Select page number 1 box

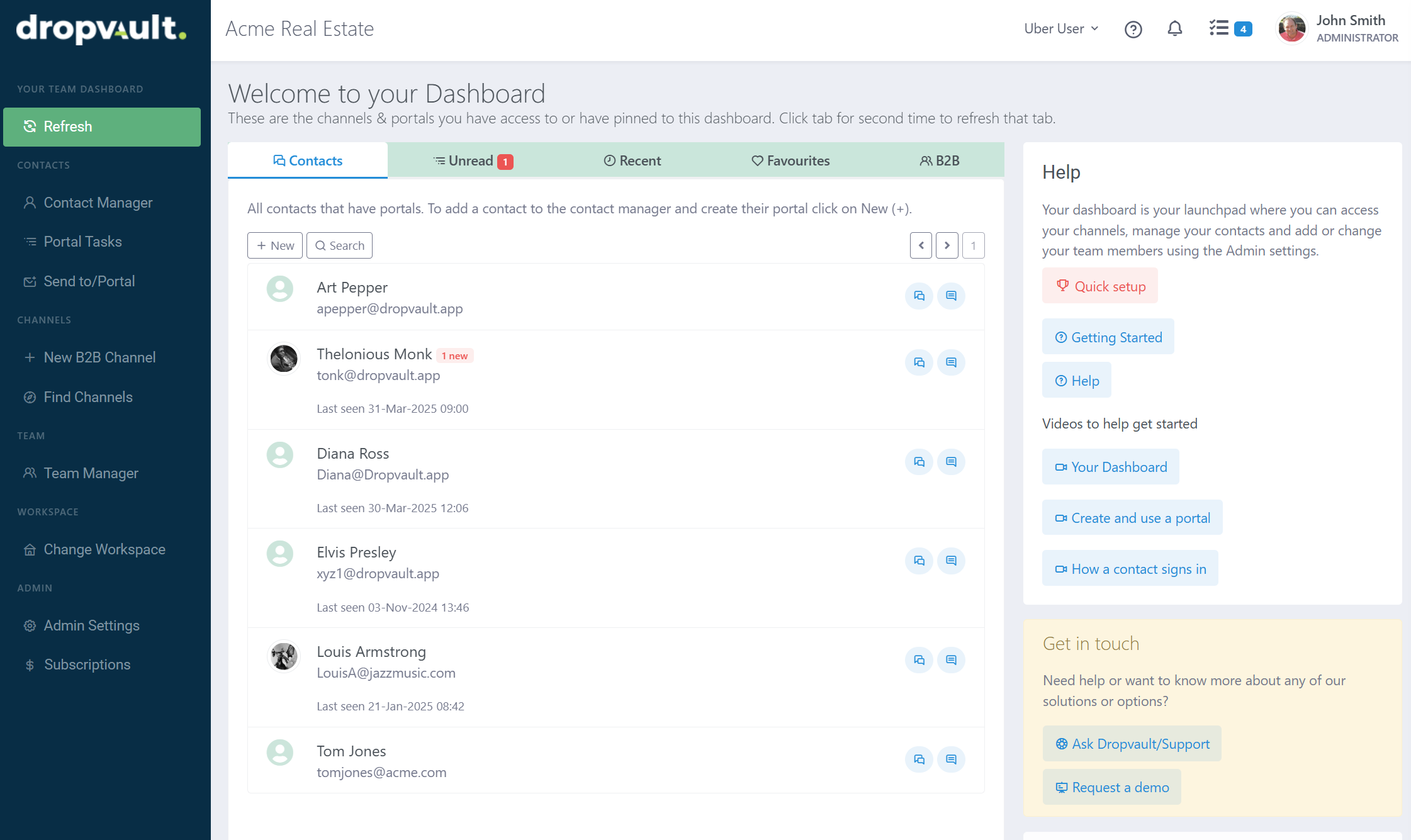(973, 245)
